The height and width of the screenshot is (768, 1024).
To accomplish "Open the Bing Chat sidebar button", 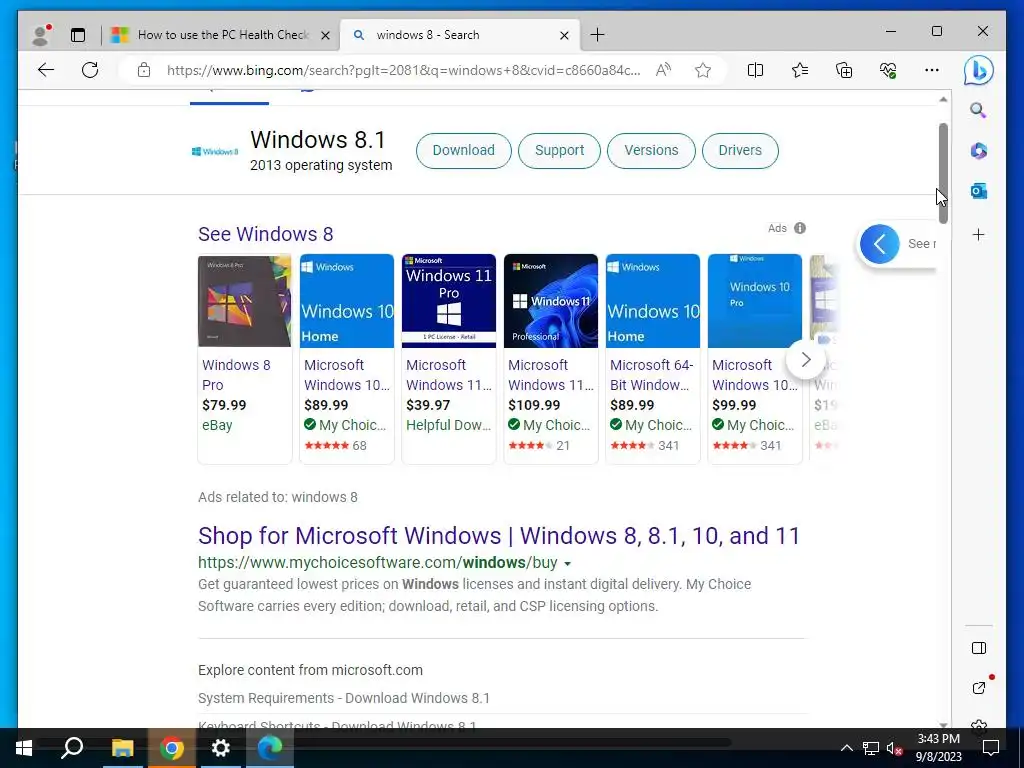I will [978, 70].
